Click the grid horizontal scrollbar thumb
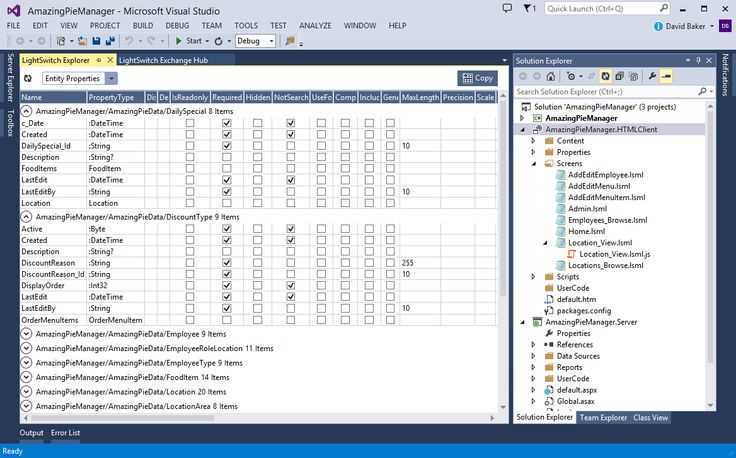The image size is (736, 458). [123, 418]
